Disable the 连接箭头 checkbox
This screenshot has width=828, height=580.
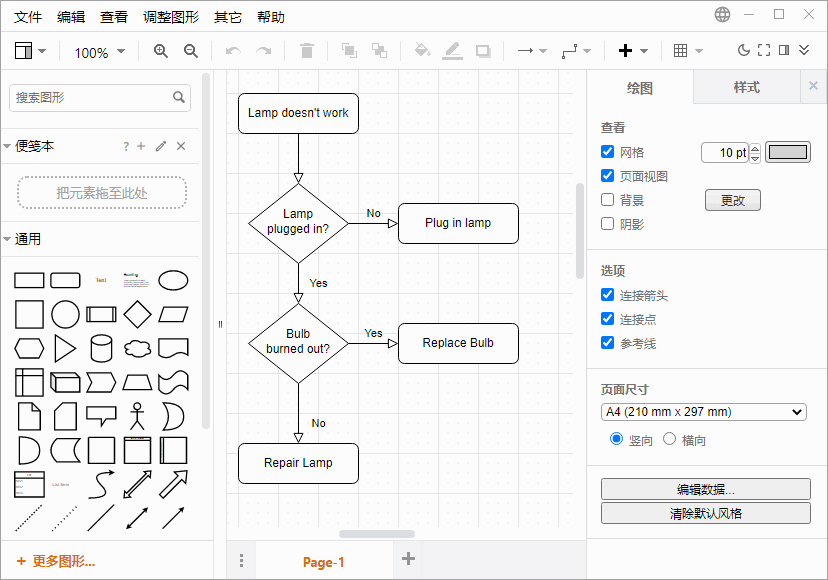(607, 294)
